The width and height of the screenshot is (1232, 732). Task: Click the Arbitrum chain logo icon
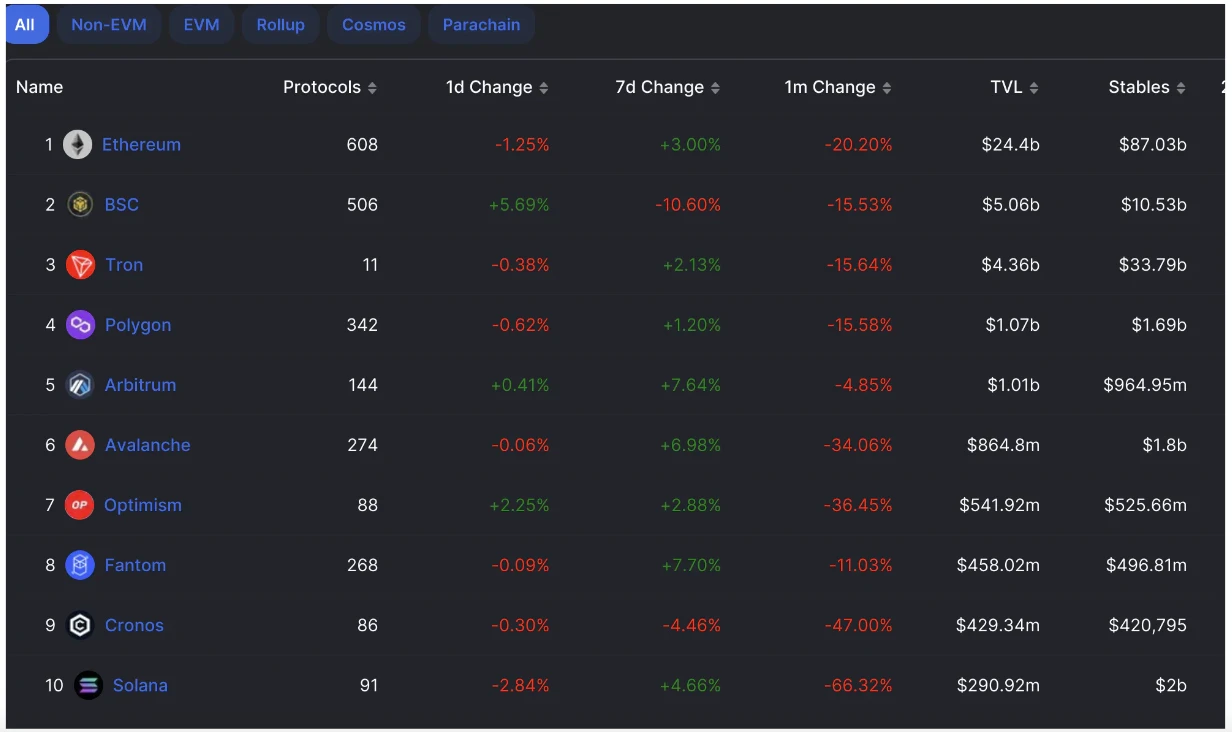tap(80, 385)
